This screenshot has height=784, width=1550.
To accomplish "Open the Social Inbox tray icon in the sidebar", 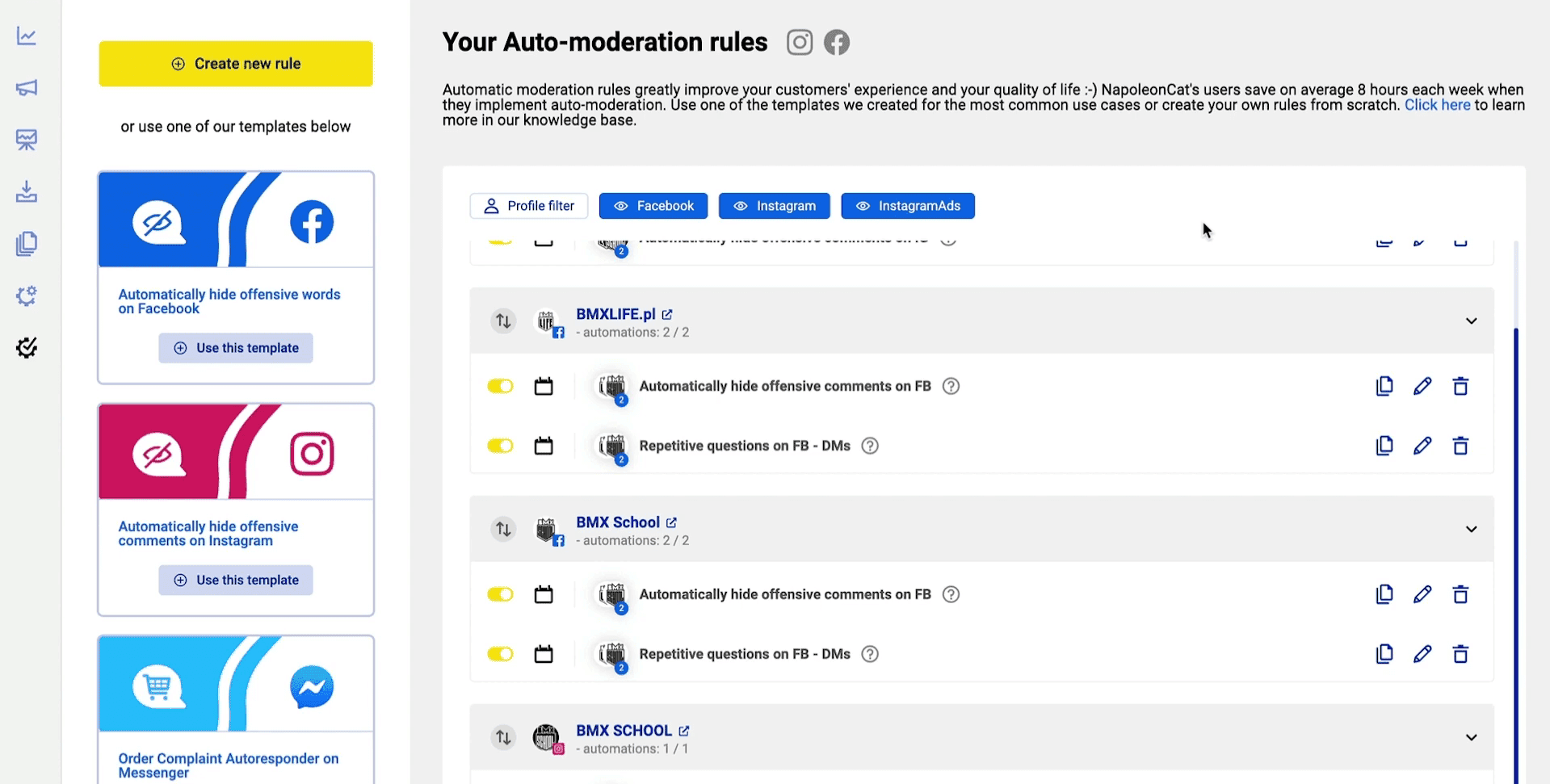I will 27,191.
